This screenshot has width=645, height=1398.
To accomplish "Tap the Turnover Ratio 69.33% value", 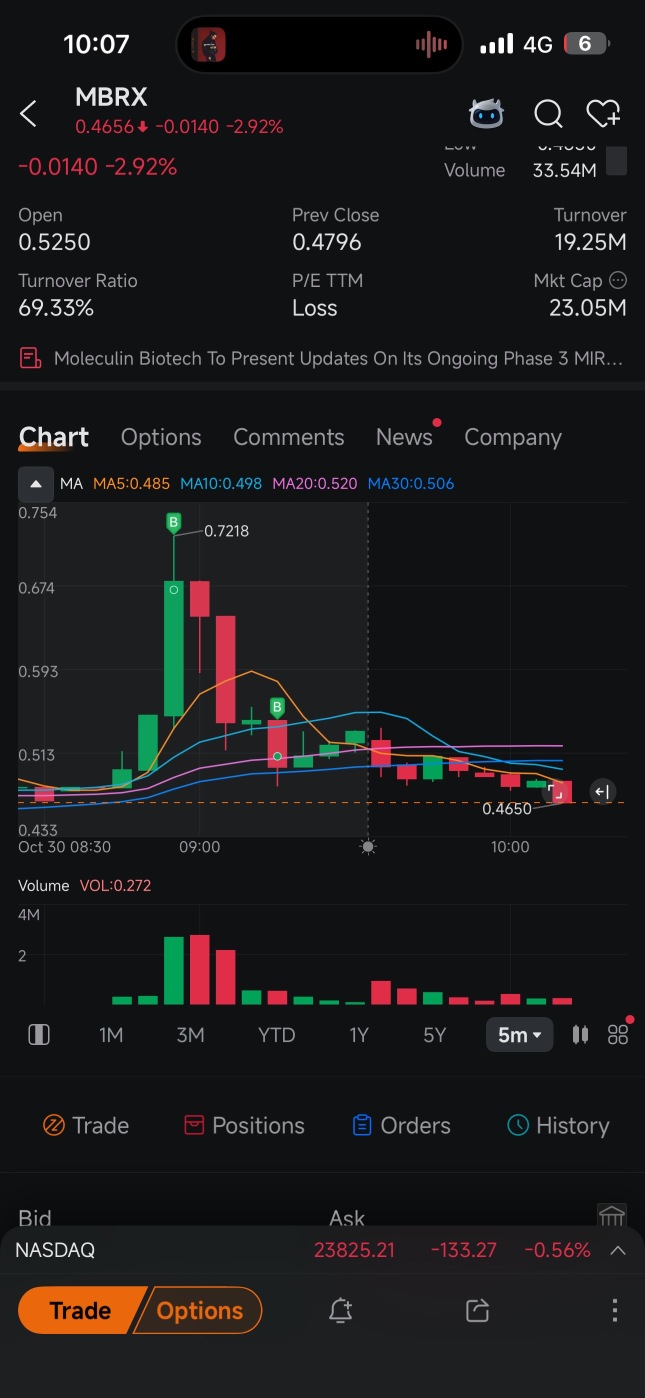I will click(56, 308).
